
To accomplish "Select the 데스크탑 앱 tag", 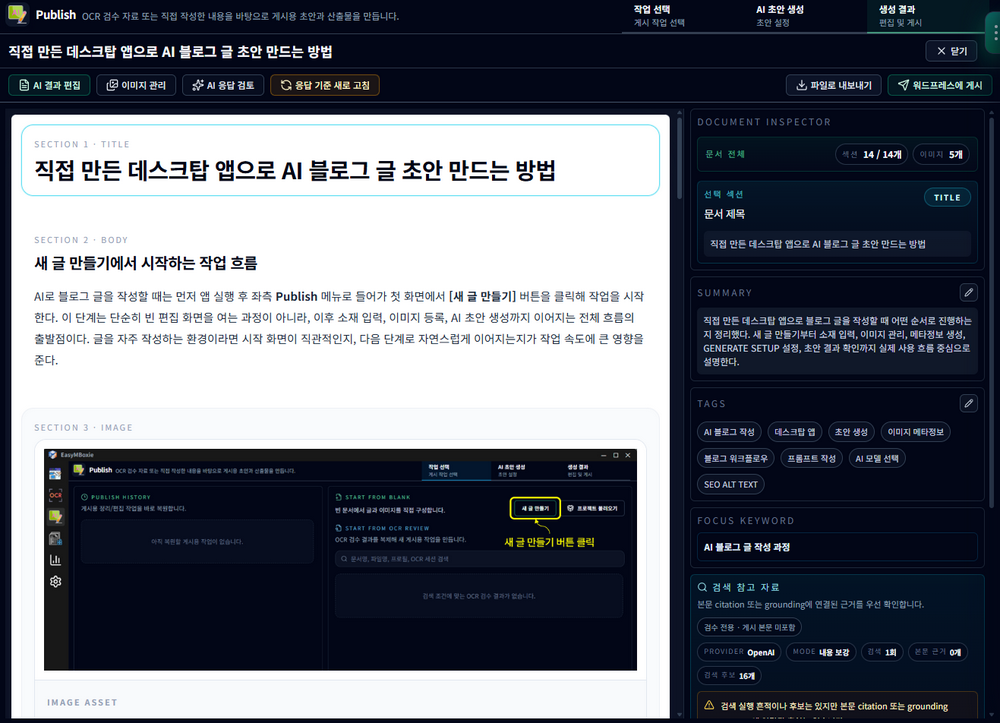I will pos(795,432).
